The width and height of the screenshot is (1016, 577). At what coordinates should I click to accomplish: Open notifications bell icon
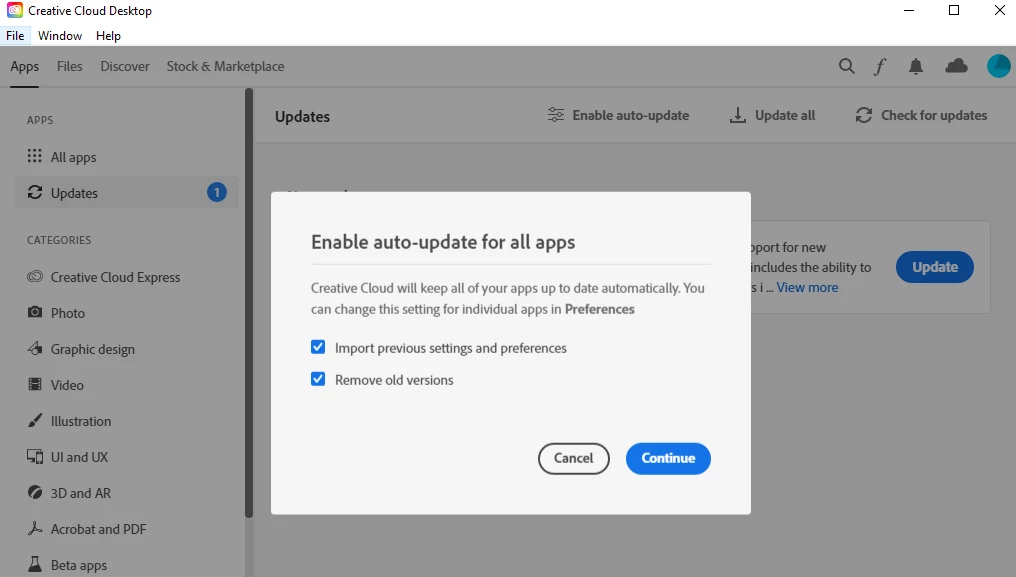(916, 66)
